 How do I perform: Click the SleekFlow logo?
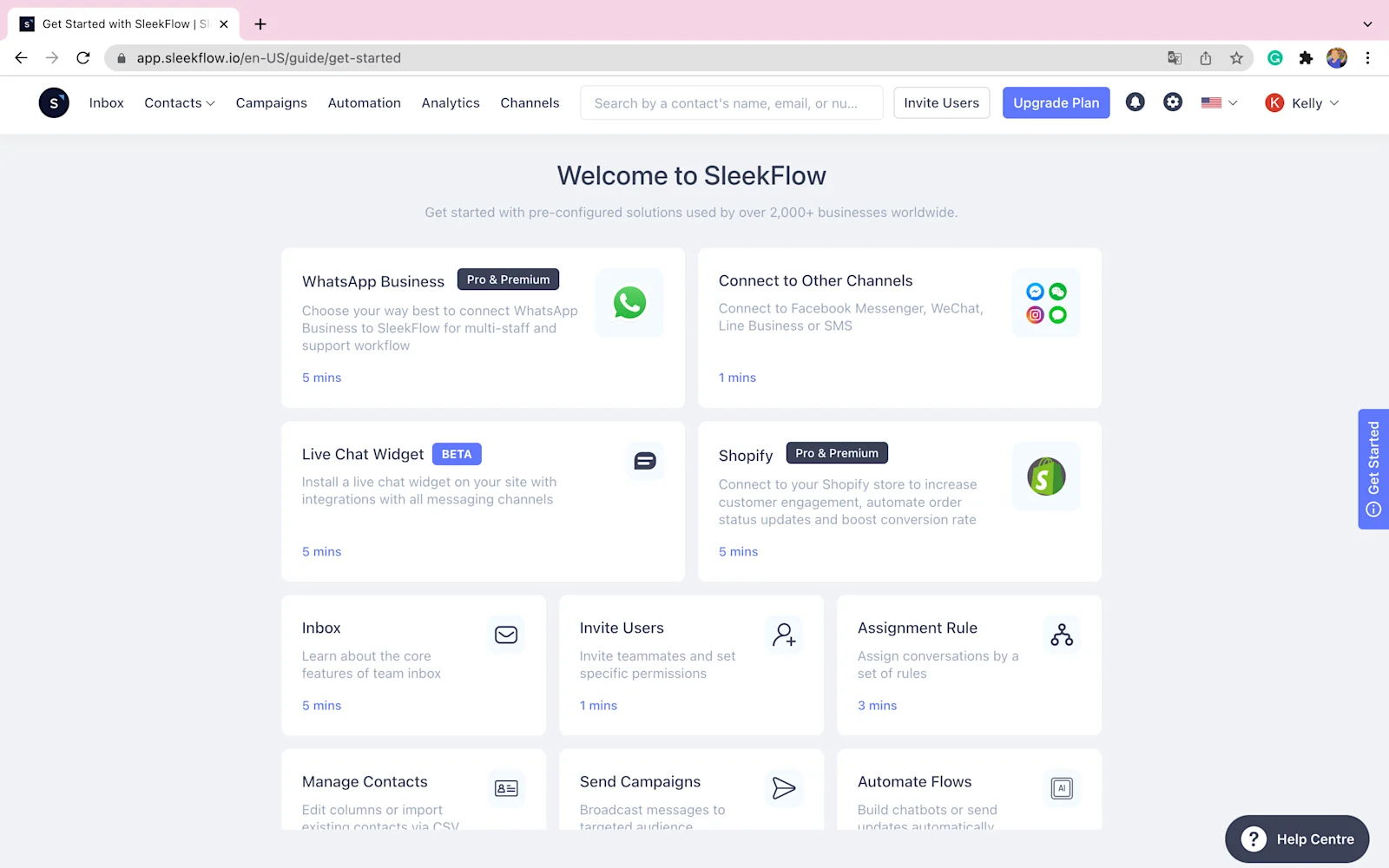pos(54,102)
